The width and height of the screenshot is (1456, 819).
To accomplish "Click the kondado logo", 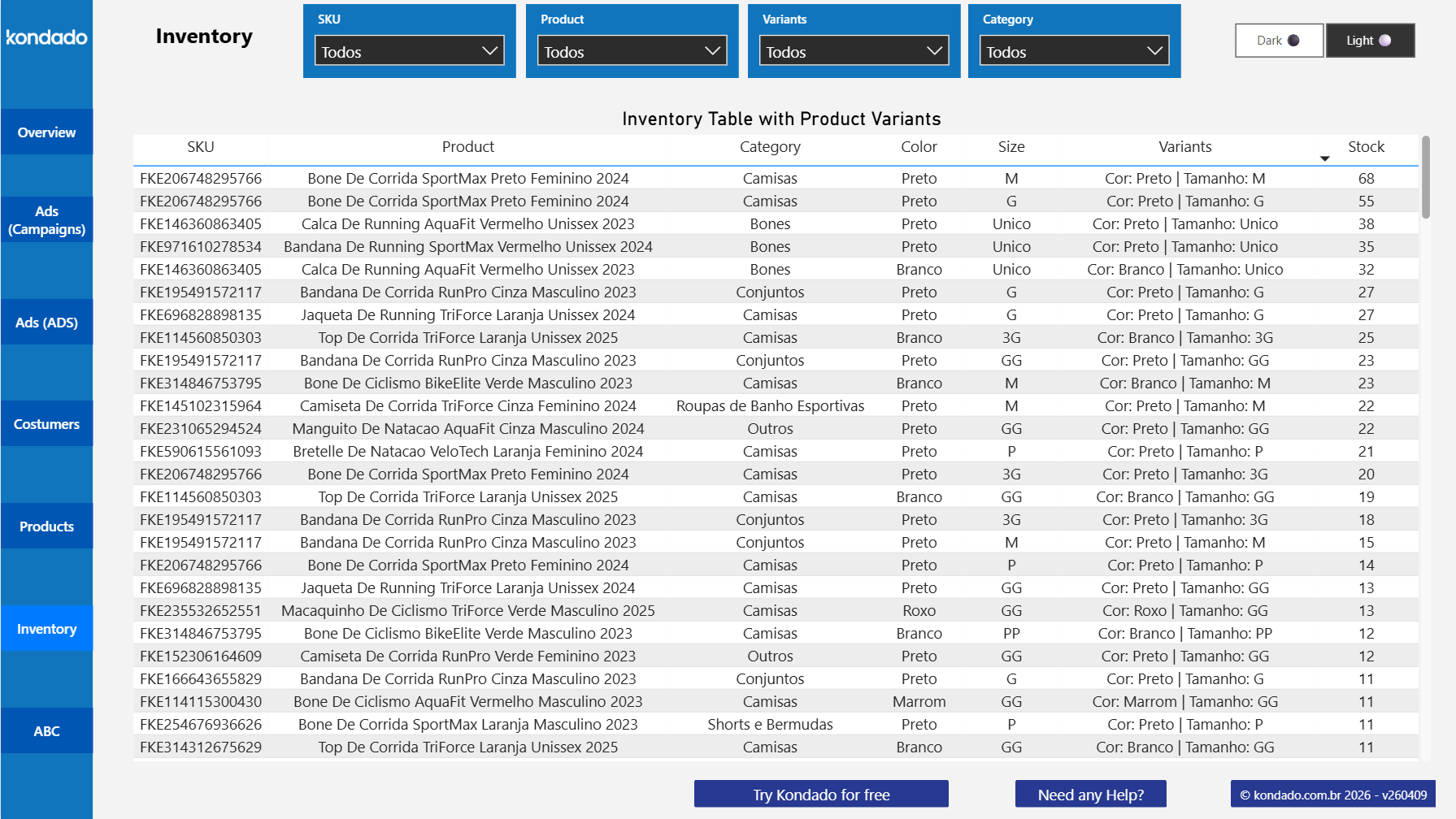I will [46, 37].
